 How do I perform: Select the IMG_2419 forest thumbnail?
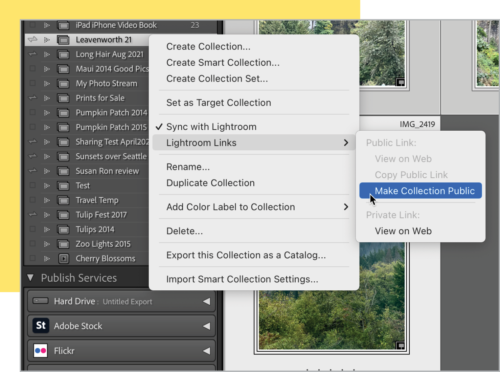point(331,297)
